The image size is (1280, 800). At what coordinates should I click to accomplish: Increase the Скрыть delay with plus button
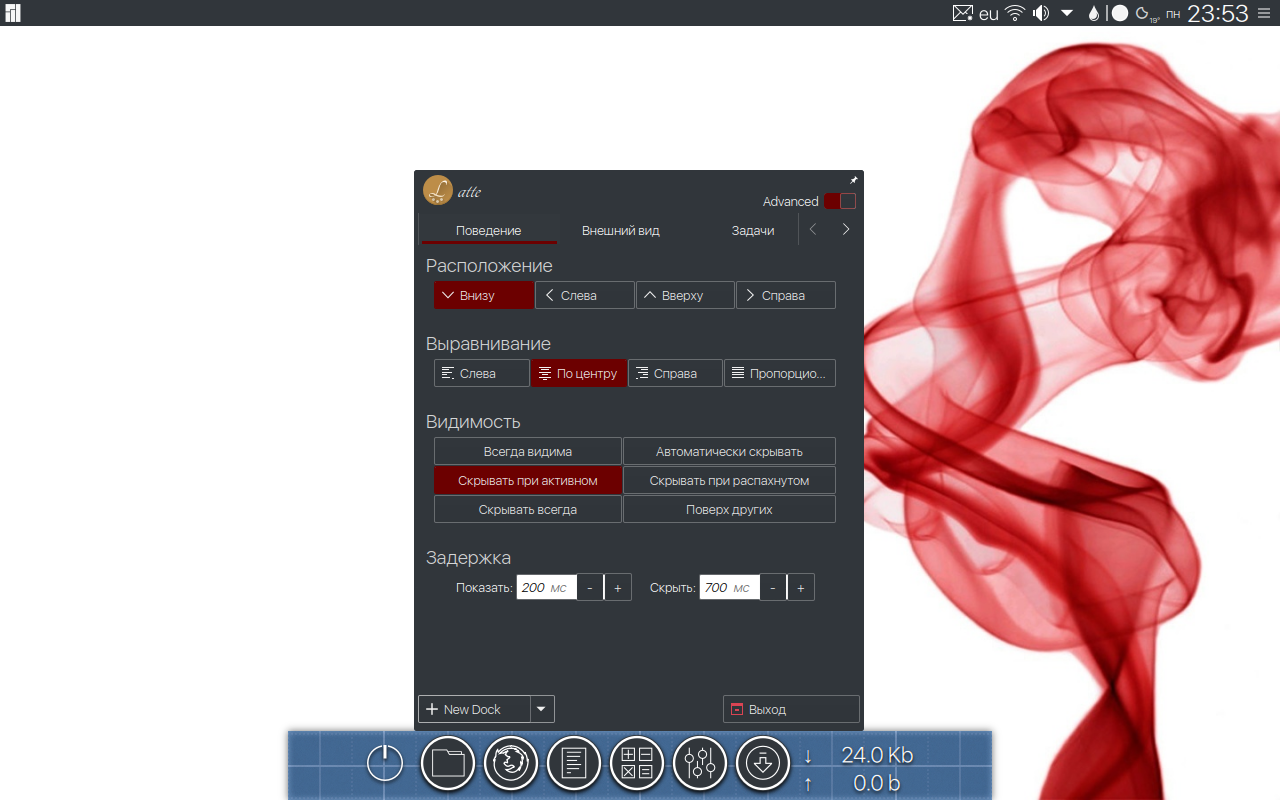[x=801, y=587]
